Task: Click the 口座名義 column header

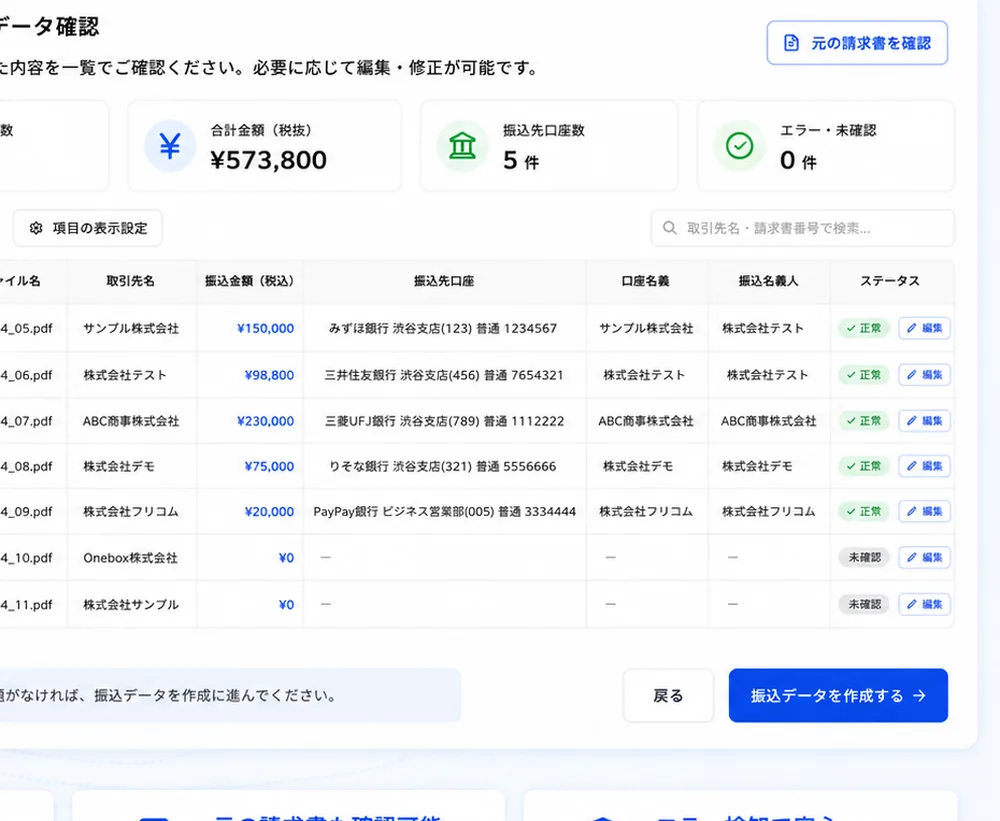Action: (x=645, y=281)
